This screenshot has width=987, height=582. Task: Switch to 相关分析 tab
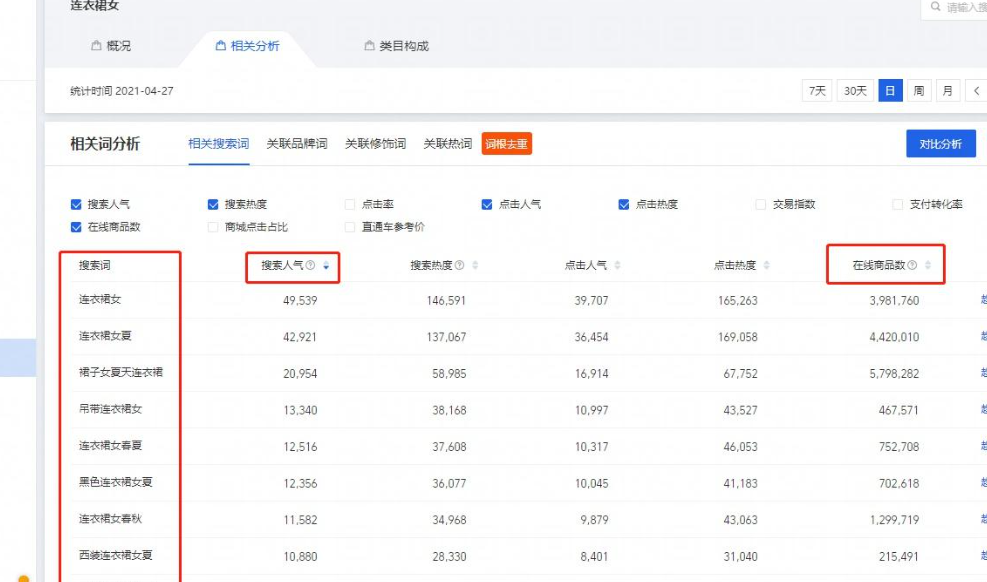(x=247, y=46)
